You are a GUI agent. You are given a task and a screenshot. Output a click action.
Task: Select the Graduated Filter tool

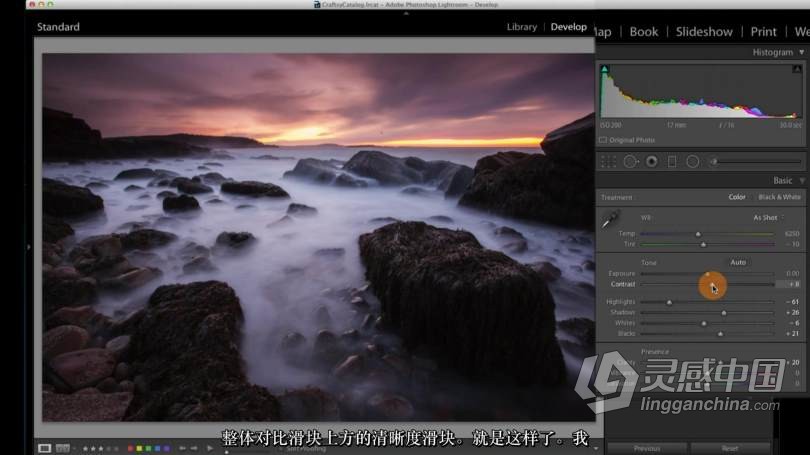tap(672, 162)
